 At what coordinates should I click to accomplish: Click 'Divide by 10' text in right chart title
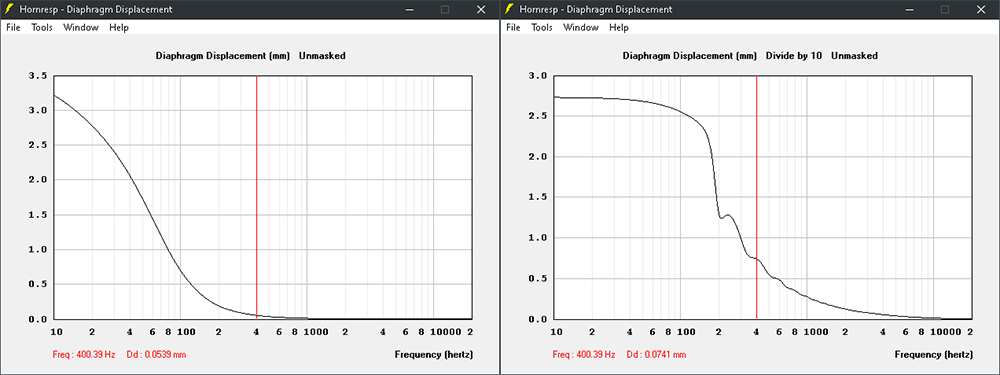(x=793, y=56)
